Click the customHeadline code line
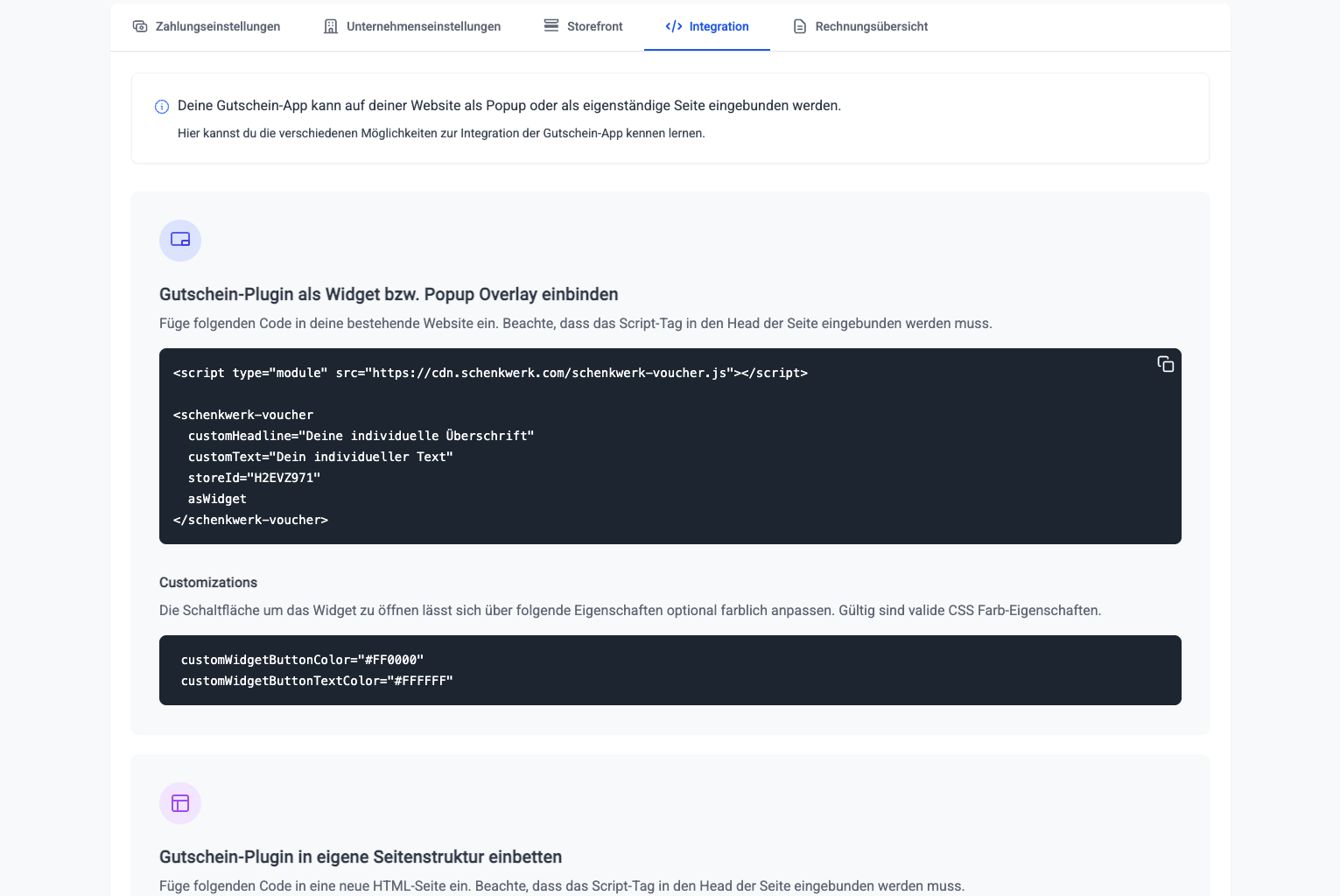The image size is (1340, 896). coord(361,436)
